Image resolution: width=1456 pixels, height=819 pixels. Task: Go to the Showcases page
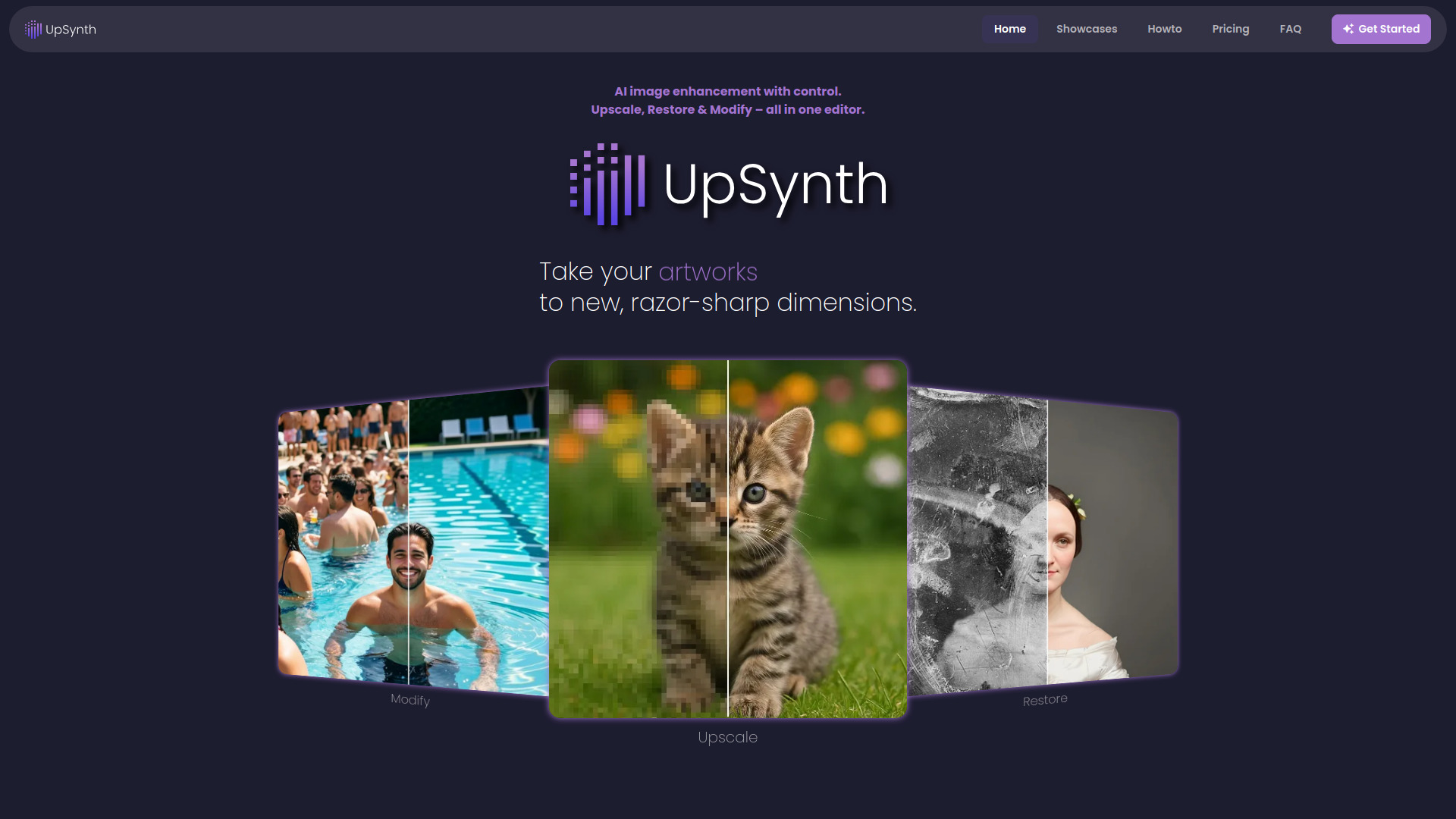[1086, 29]
